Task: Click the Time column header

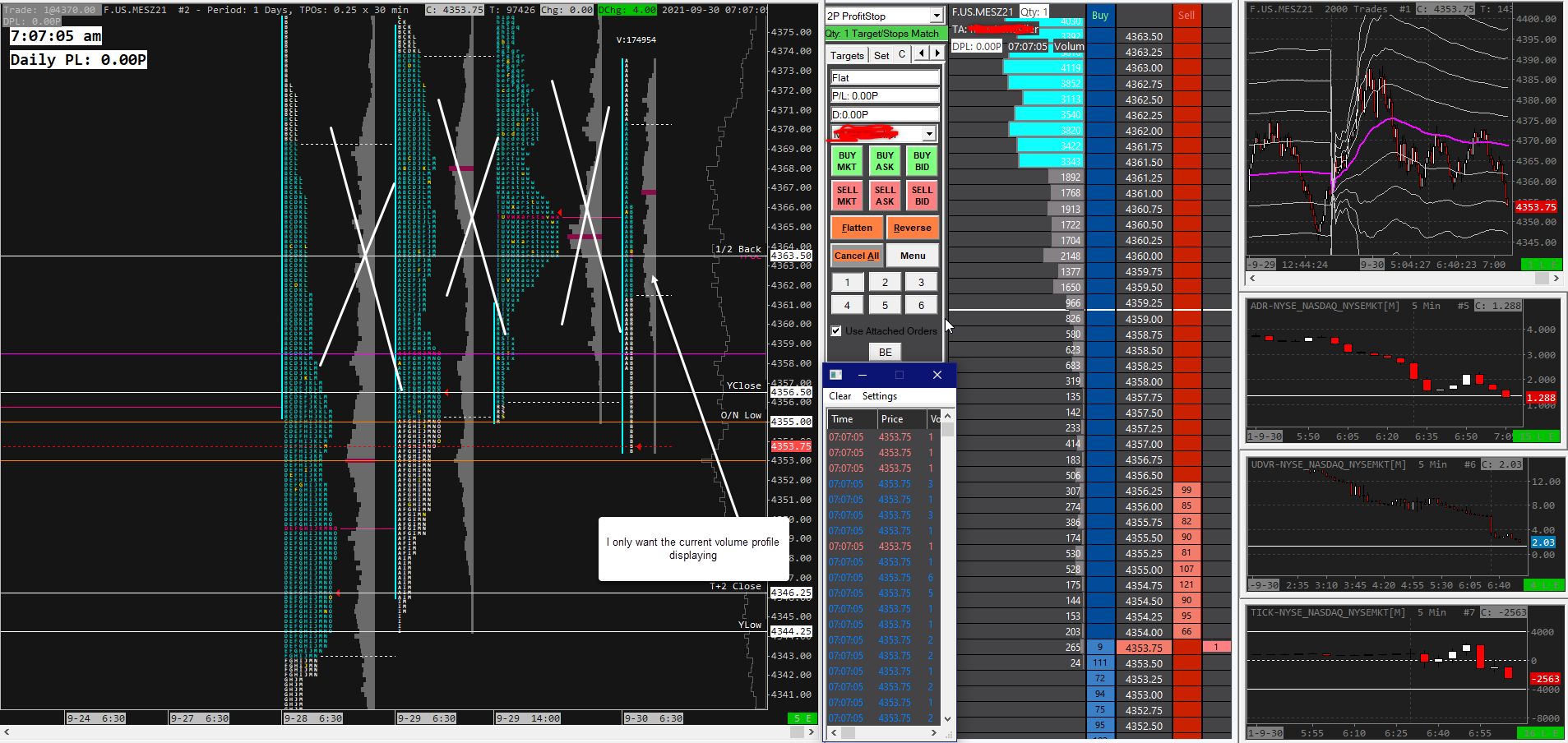Action: (x=851, y=419)
